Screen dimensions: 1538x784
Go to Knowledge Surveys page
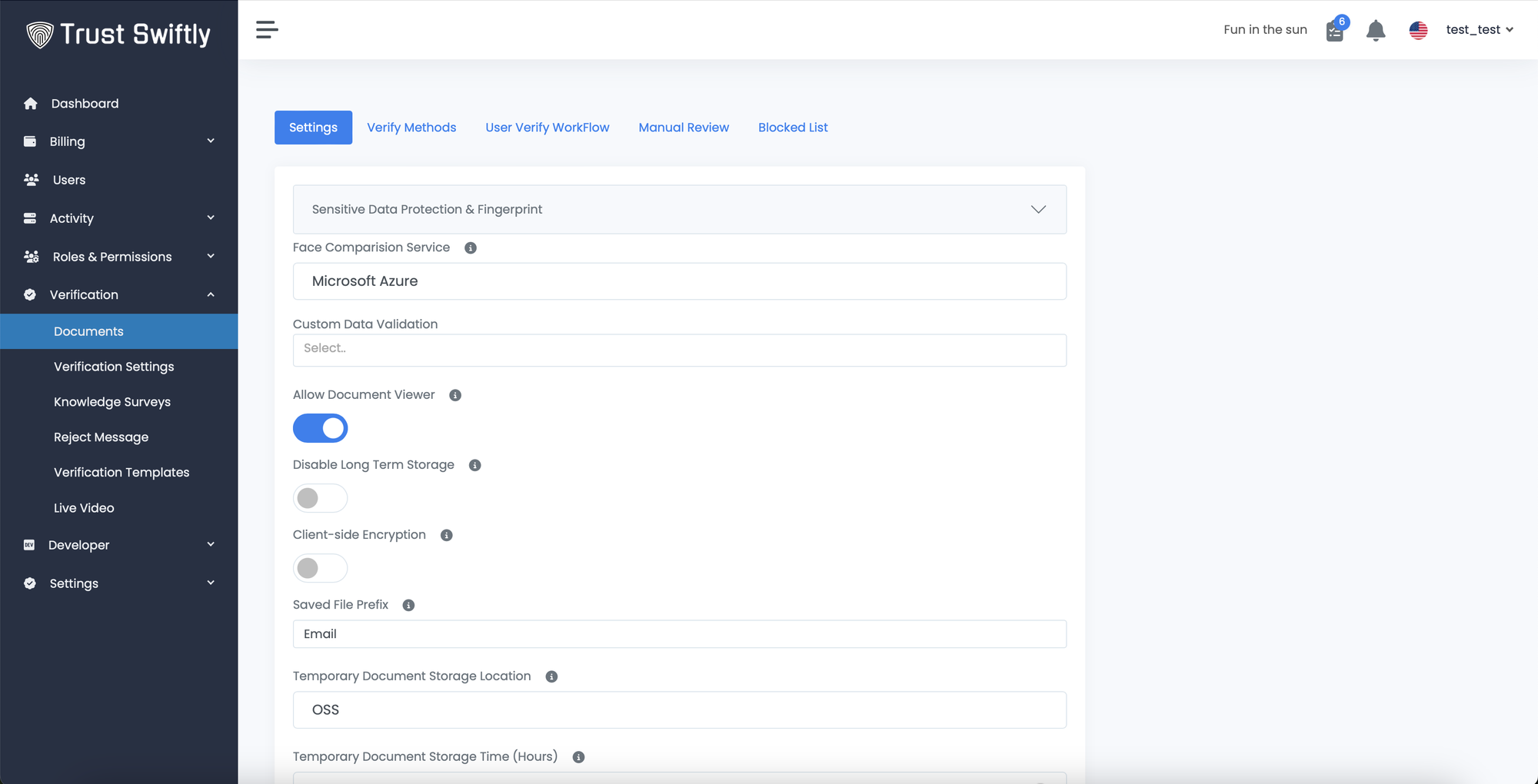112,402
